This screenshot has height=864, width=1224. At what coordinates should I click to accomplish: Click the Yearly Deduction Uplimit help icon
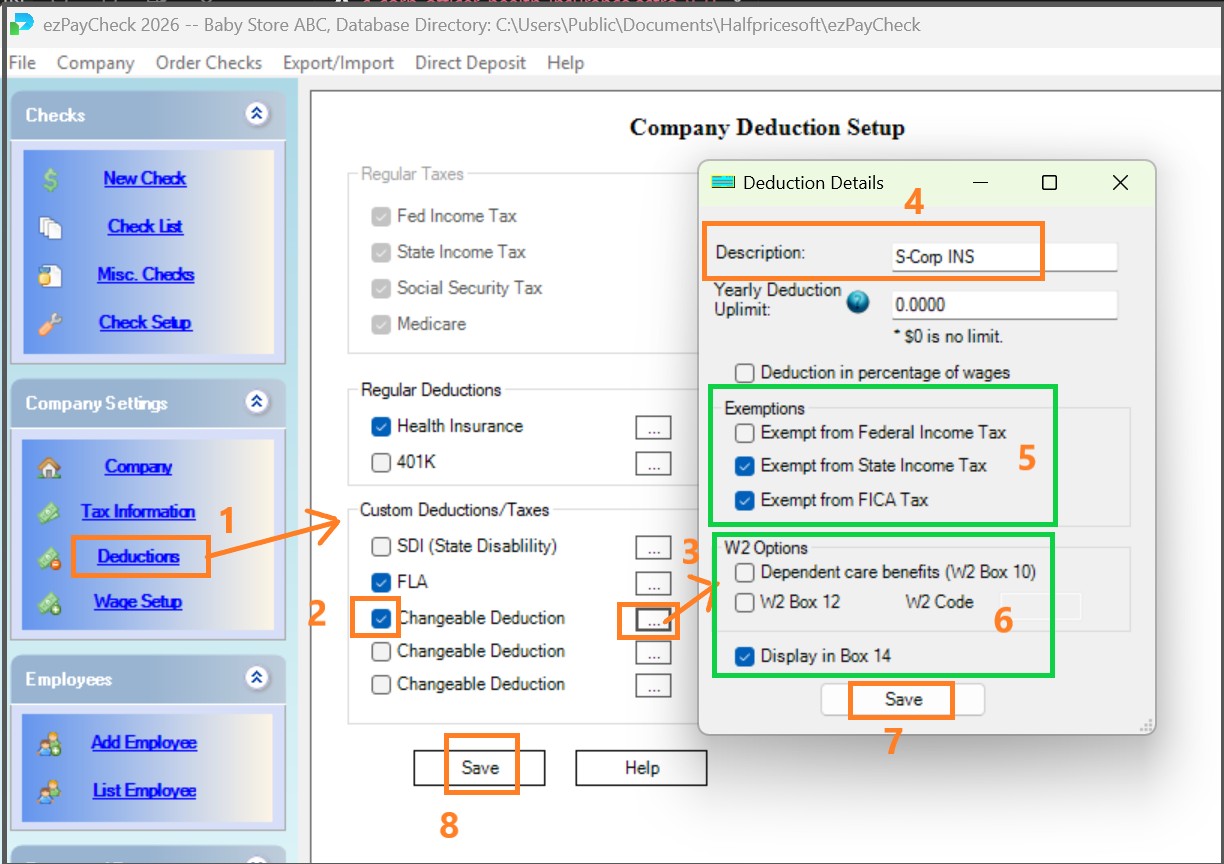(x=858, y=303)
